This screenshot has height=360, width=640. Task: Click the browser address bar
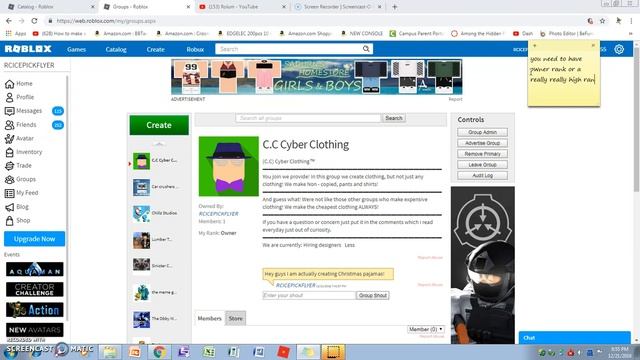coord(310,21)
